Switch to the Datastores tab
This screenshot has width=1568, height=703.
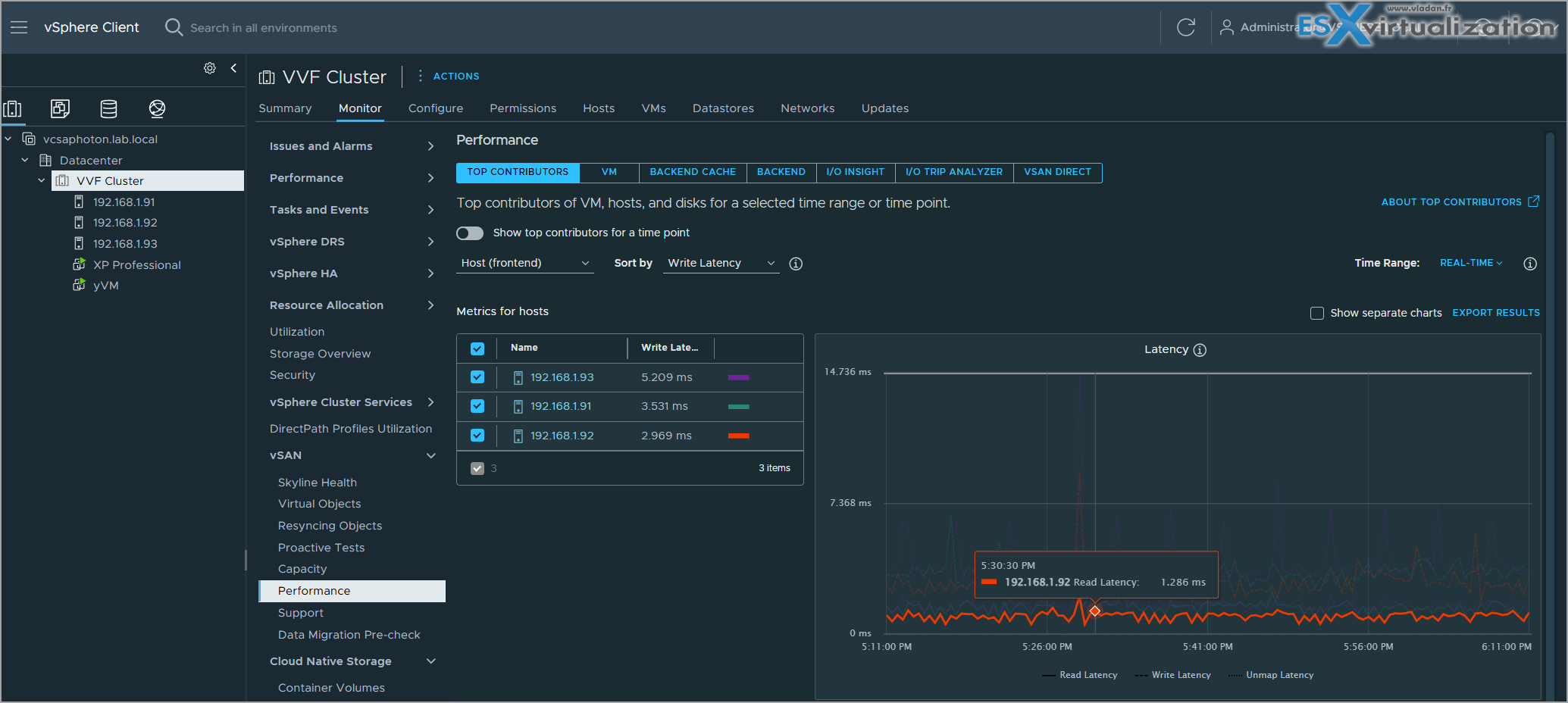(x=723, y=108)
